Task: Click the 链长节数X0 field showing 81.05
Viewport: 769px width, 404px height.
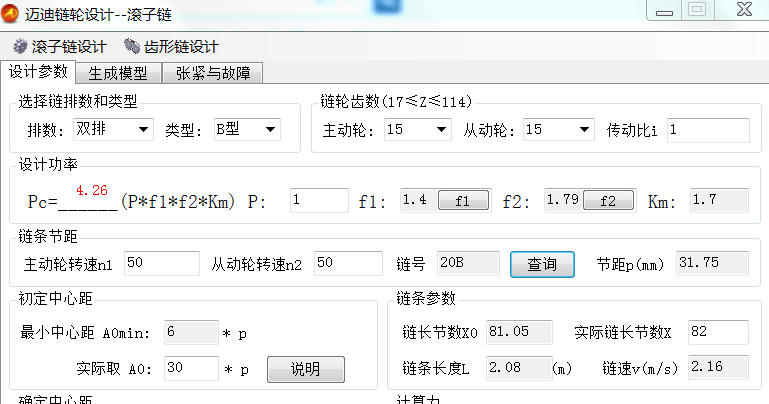Action: [519, 332]
